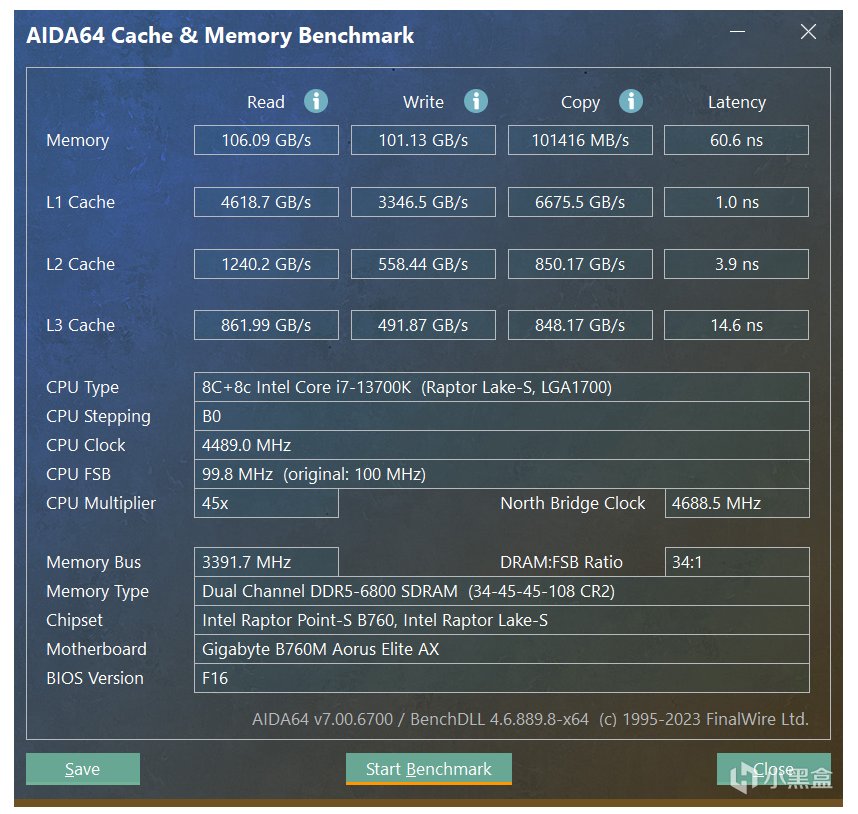Click the Memory row label
858x814 pixels.
[78, 141]
